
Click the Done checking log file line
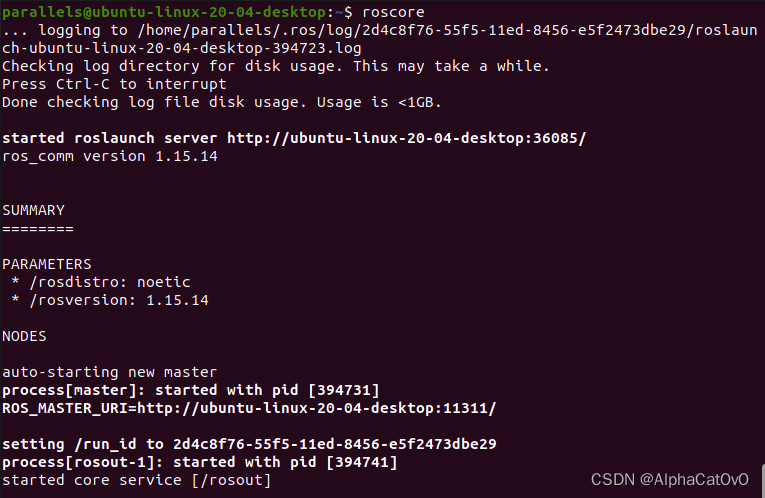[222, 102]
